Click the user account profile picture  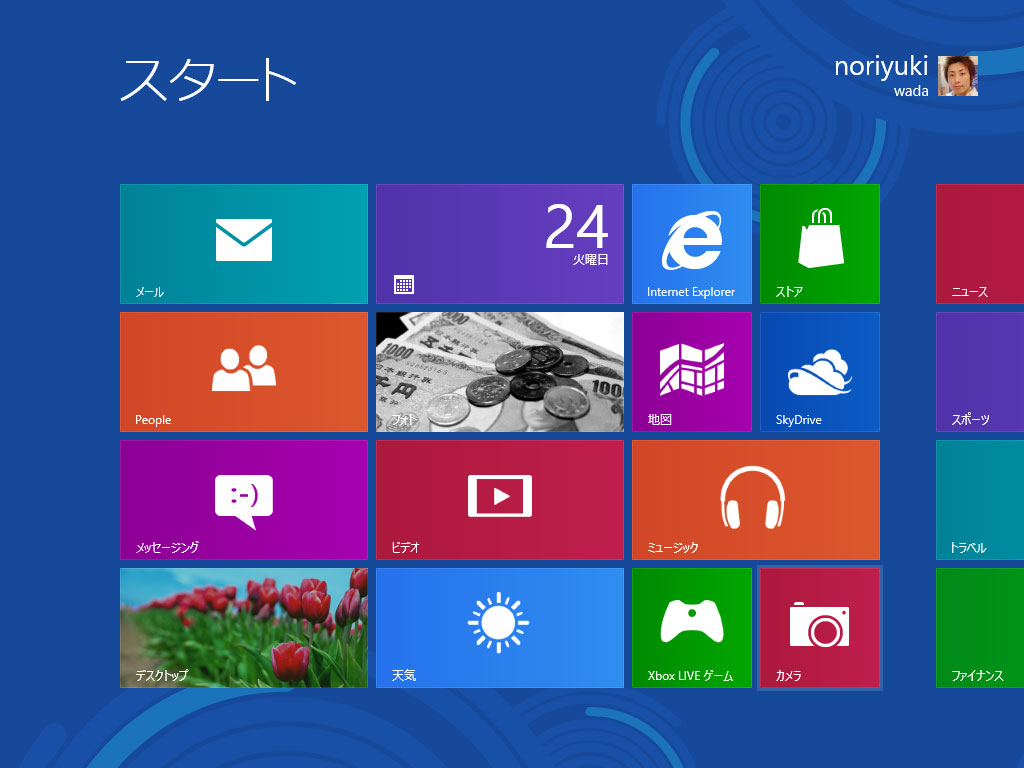pos(958,76)
